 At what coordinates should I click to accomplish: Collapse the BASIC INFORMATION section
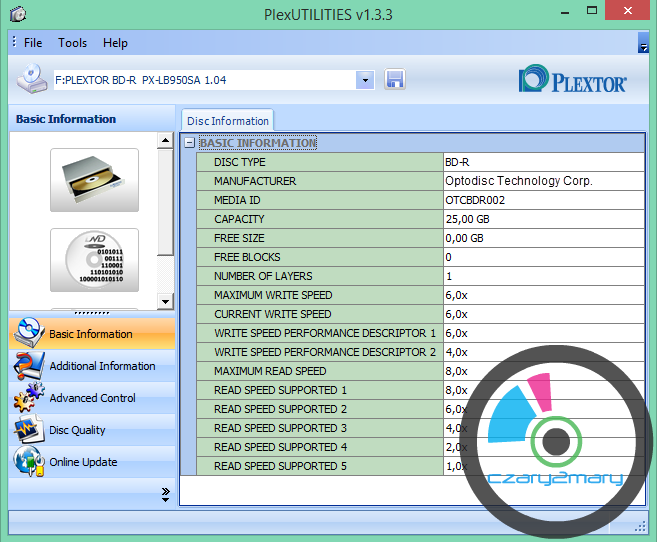pyautogui.click(x=190, y=143)
